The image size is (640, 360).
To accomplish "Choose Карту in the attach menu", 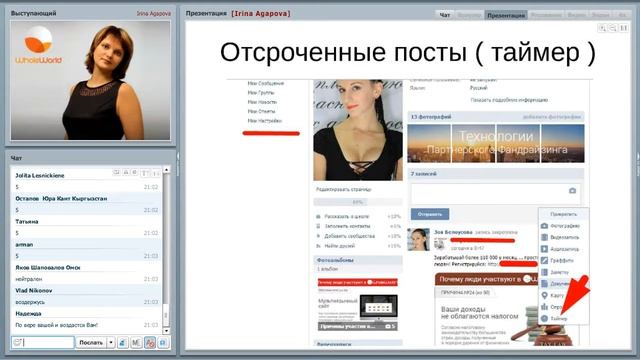I will point(557,295).
